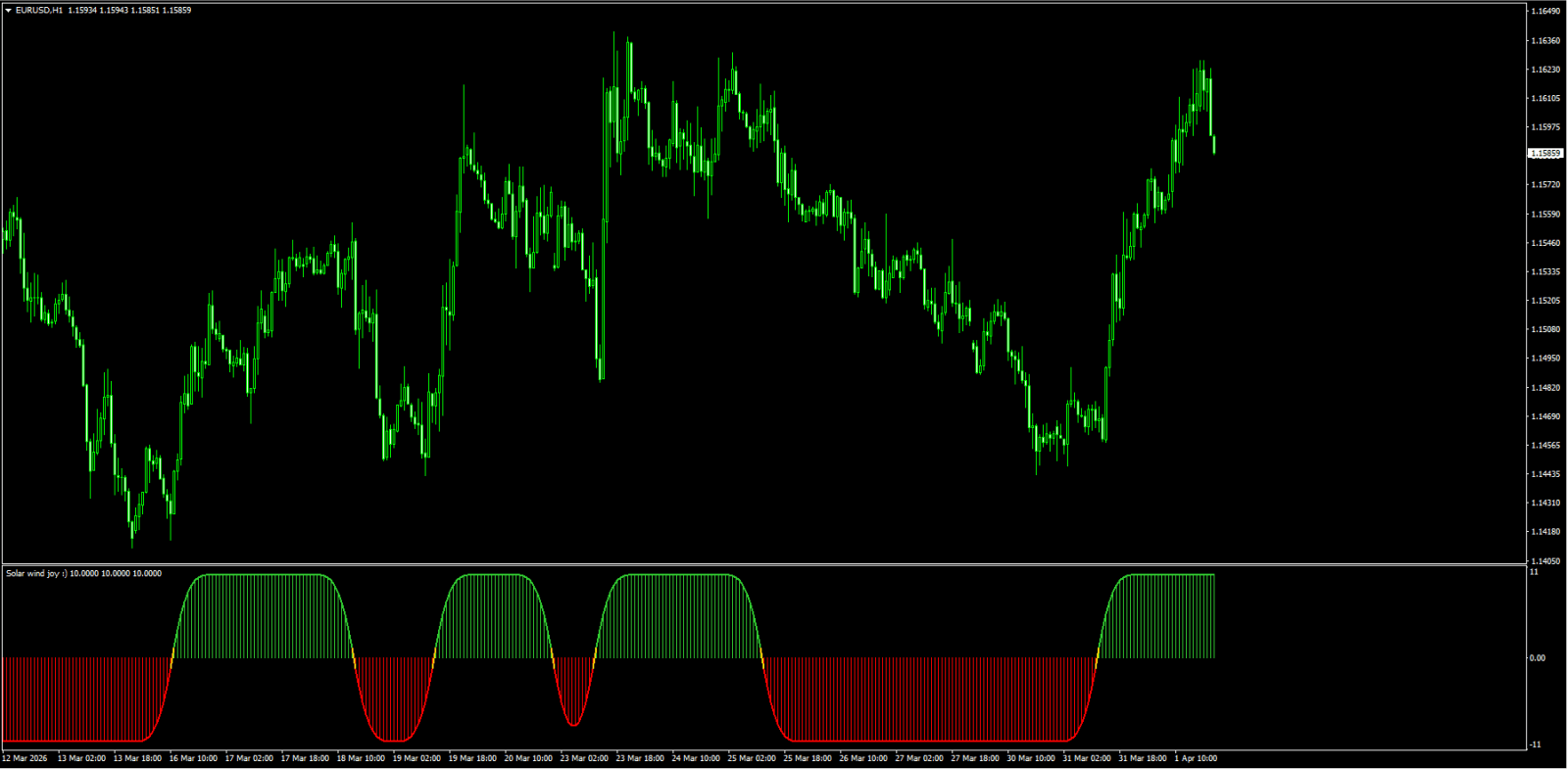This screenshot has width=1568, height=769.
Task: Click the 18 Mar 10:00 time label
Action: pos(361,758)
